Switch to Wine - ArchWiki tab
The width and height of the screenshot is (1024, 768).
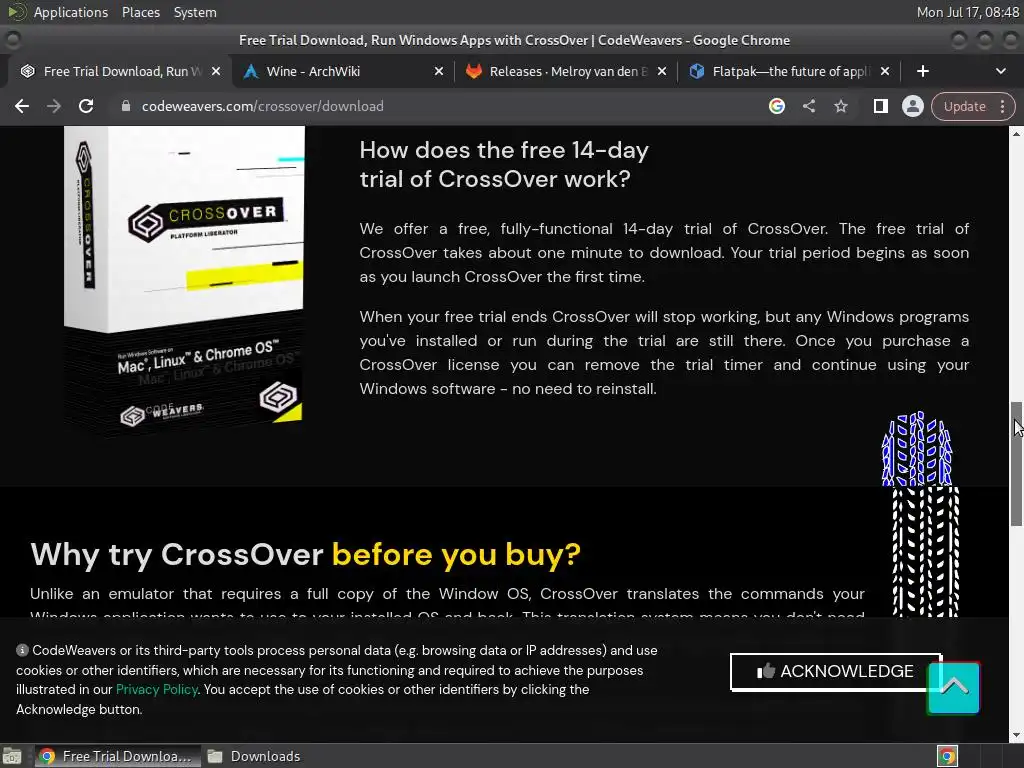342,71
